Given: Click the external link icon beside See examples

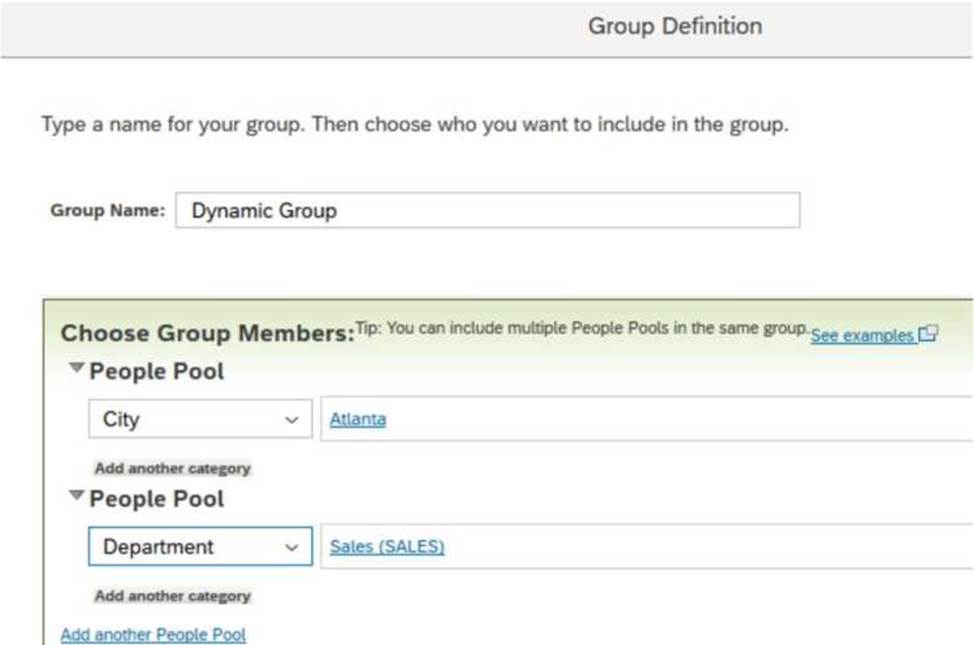Looking at the screenshot, I should pyautogui.click(x=928, y=334).
